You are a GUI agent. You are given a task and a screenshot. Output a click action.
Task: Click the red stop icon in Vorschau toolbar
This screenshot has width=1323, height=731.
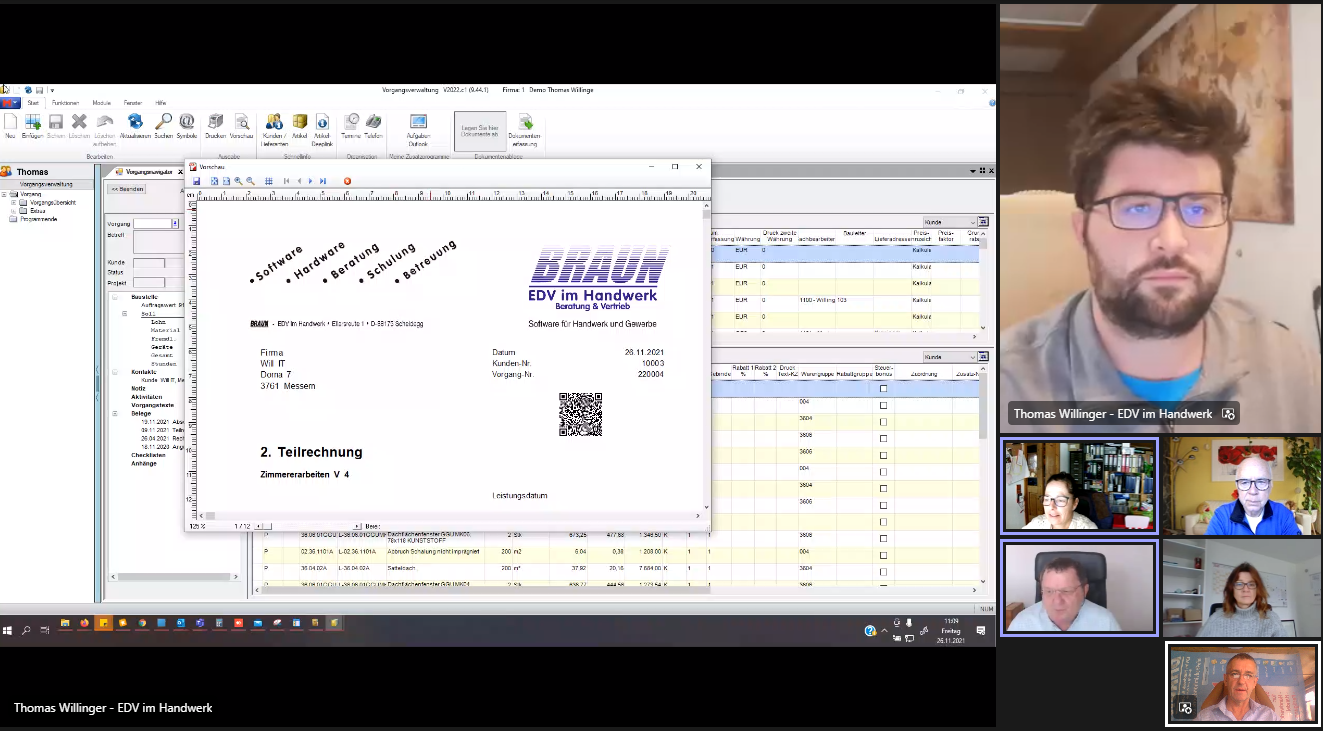(x=348, y=181)
